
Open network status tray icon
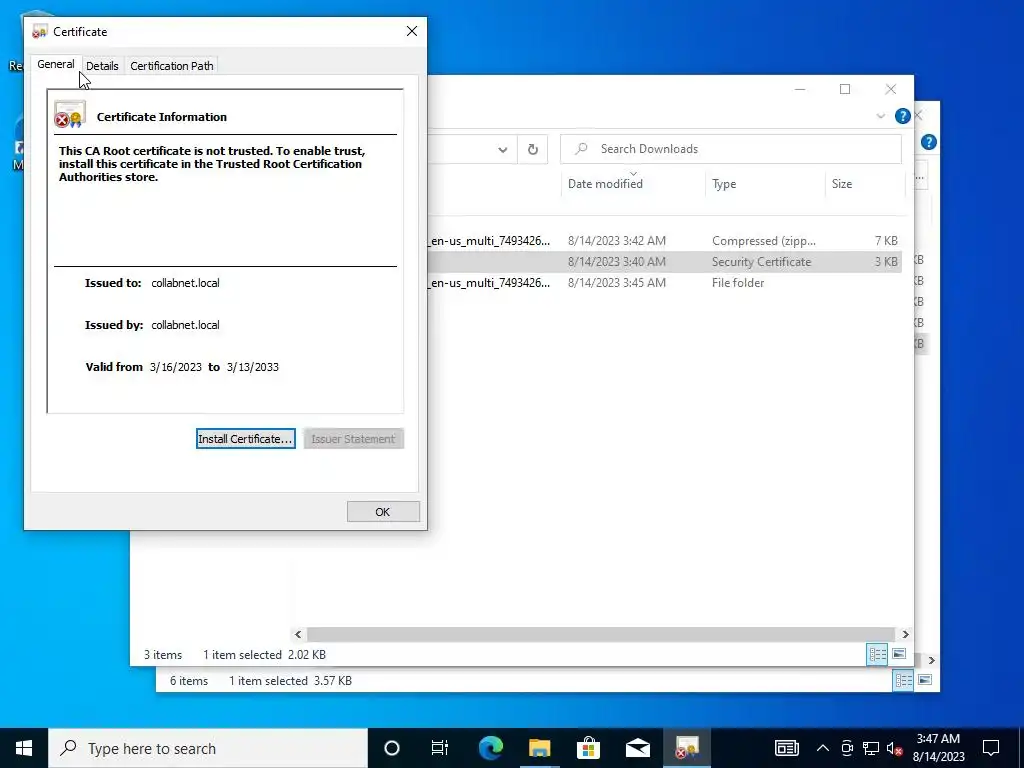click(x=871, y=748)
